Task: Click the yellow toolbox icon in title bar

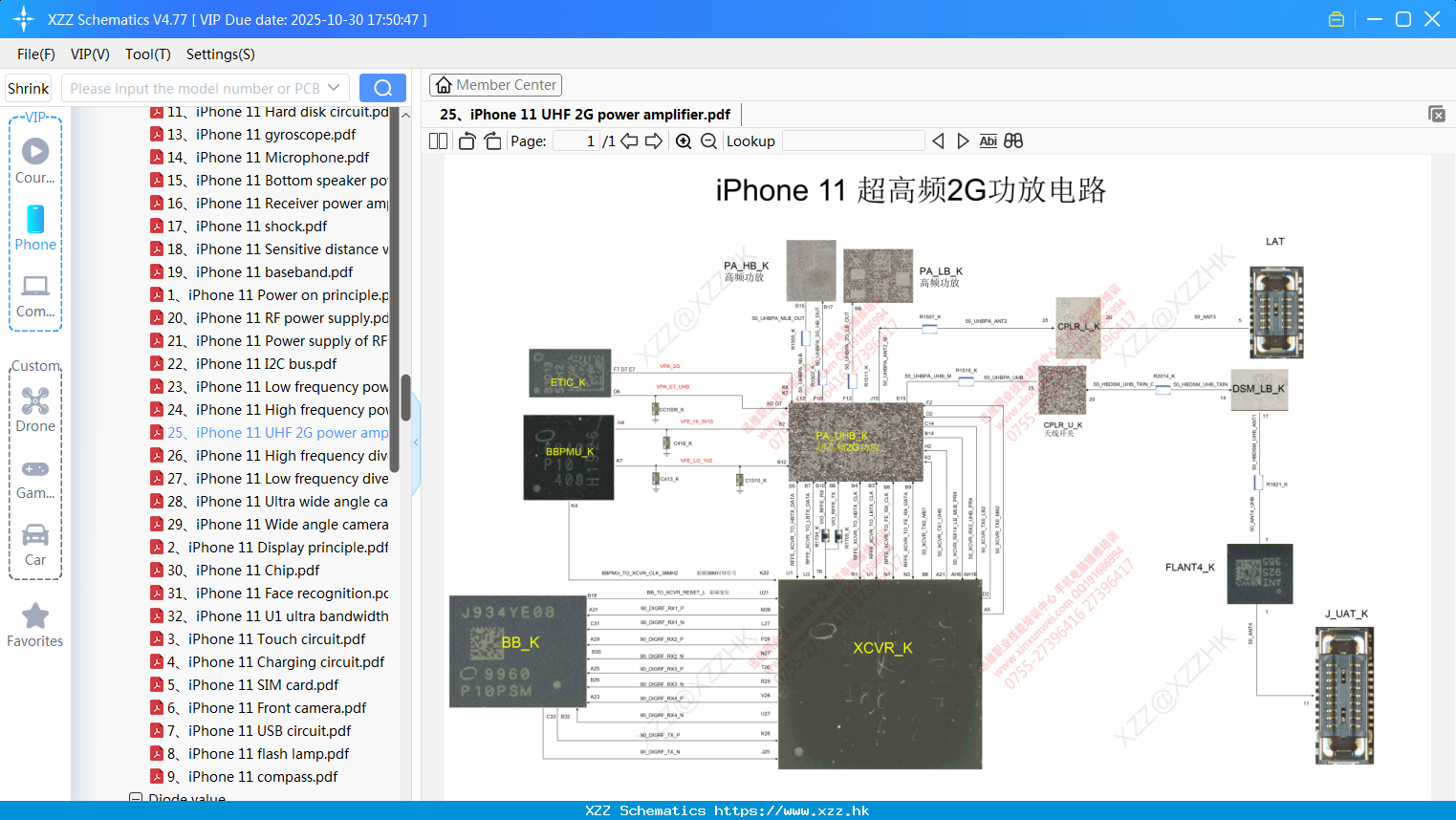Action: [x=1336, y=19]
